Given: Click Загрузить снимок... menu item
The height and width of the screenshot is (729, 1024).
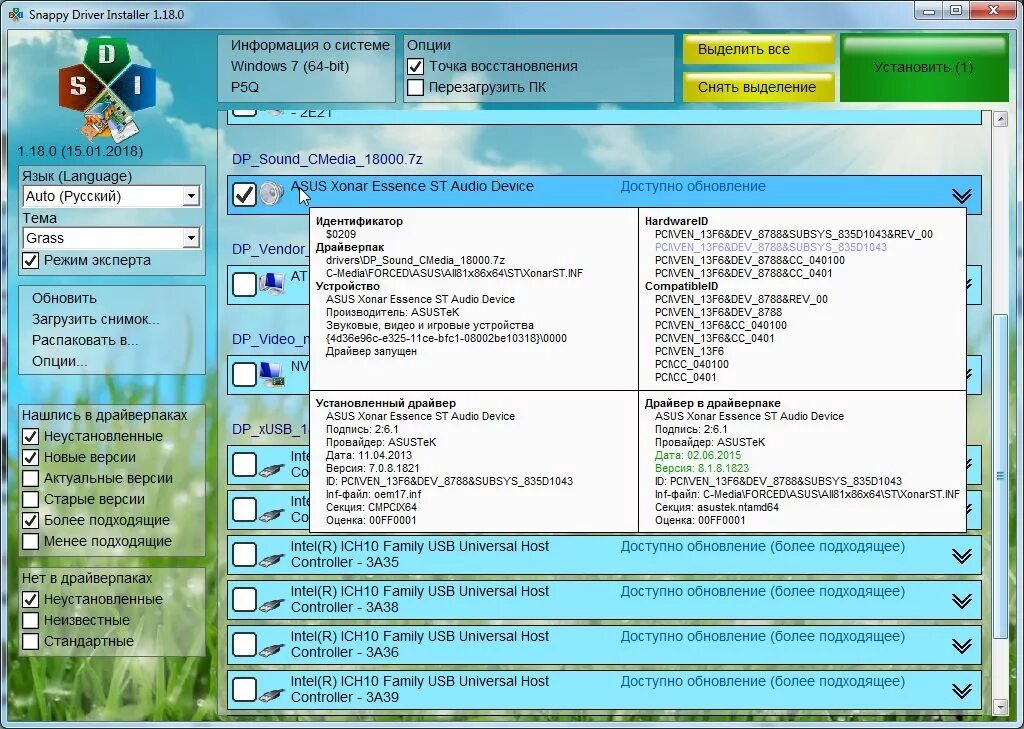Looking at the screenshot, I should (95, 319).
